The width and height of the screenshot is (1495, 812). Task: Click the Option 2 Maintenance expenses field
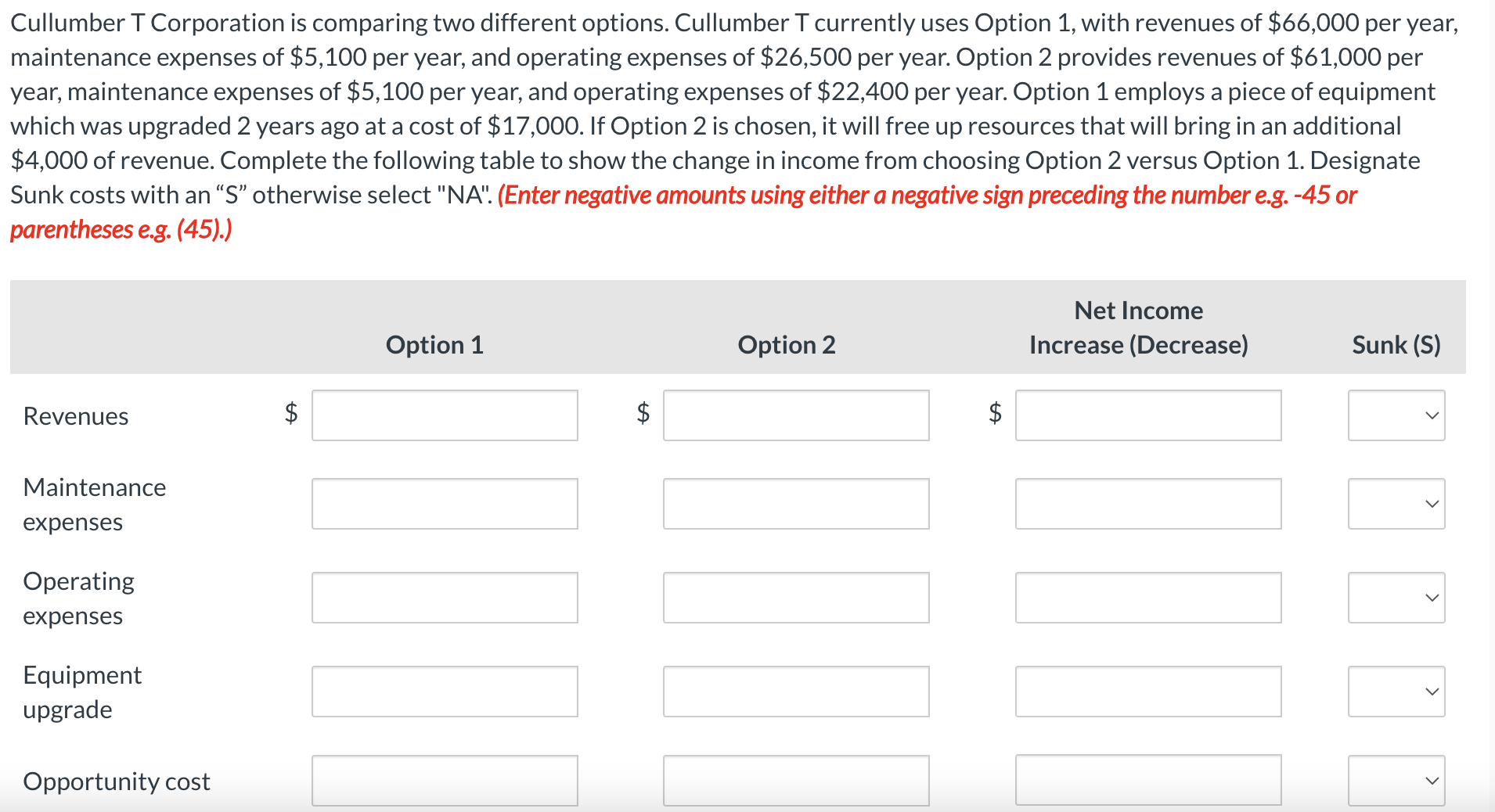pyautogui.click(x=795, y=504)
